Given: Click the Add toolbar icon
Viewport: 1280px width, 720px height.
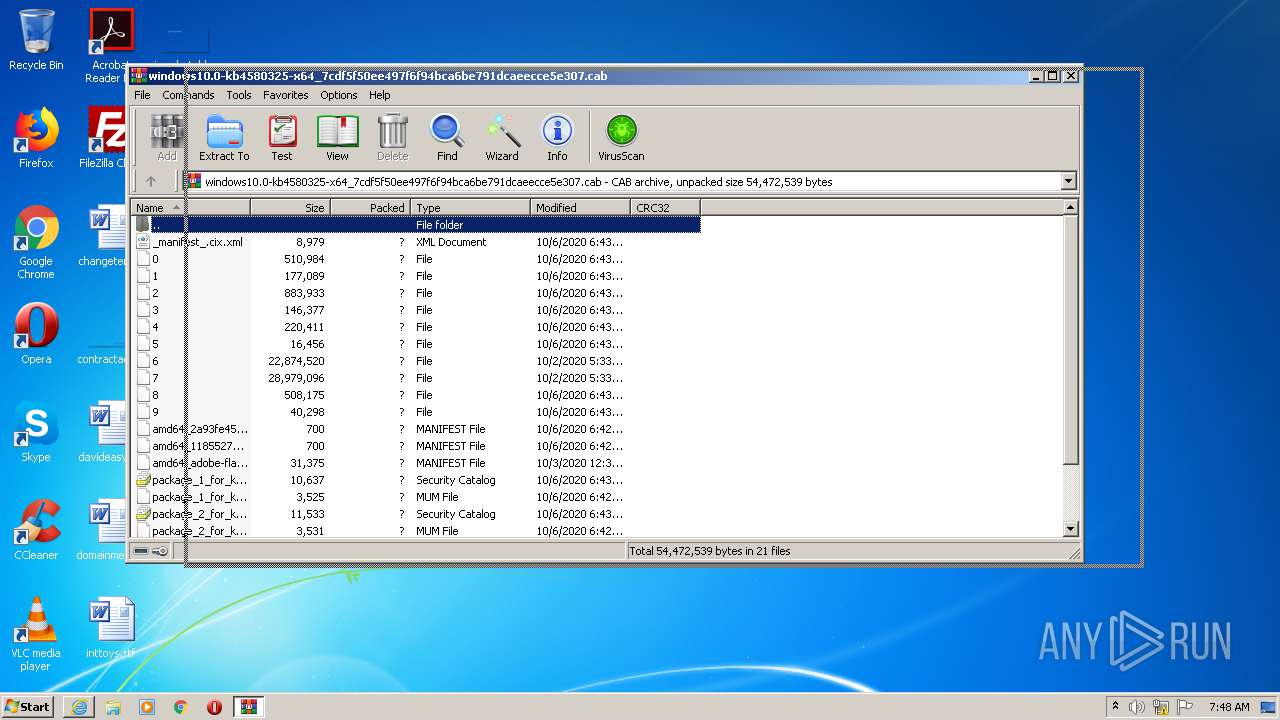Looking at the screenshot, I should [x=167, y=138].
